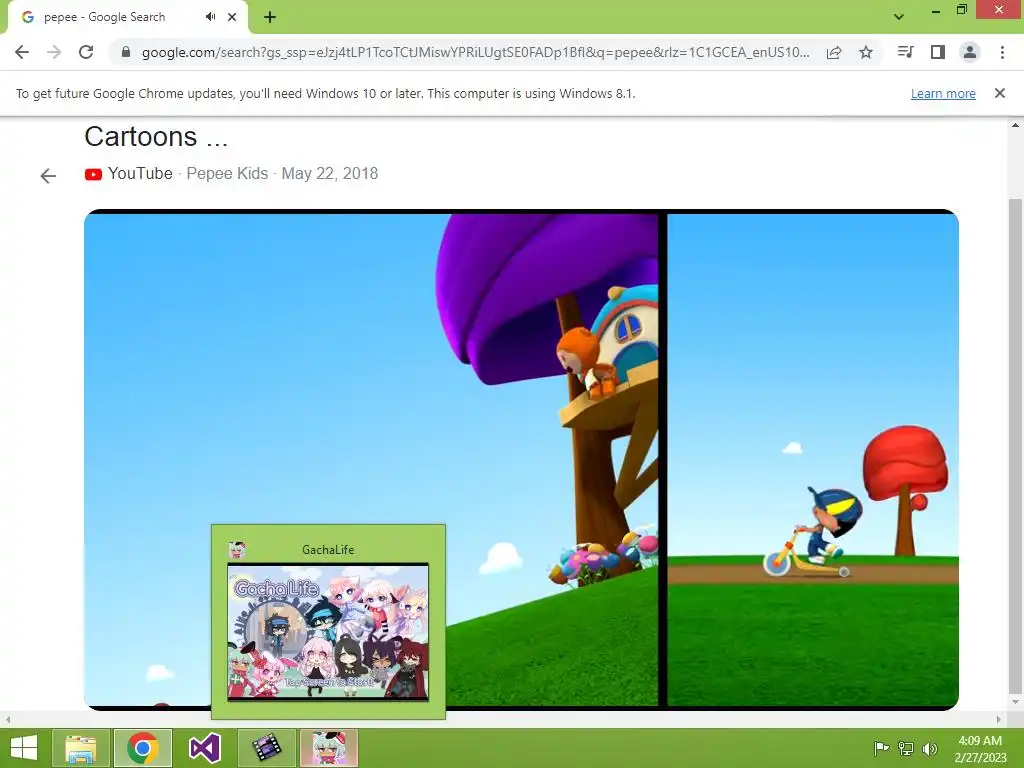Click the Learn more link

click(x=943, y=93)
